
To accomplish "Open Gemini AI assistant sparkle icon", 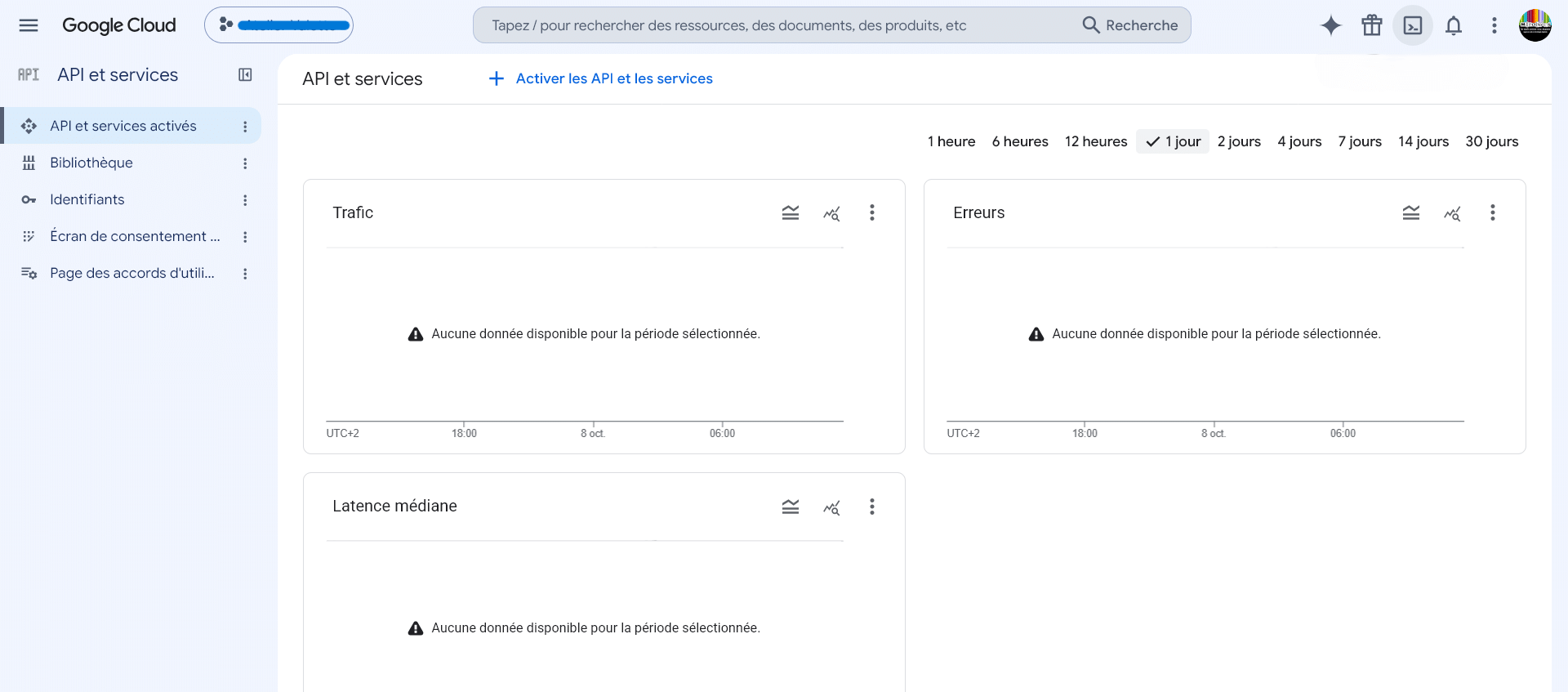I will click(x=1331, y=25).
